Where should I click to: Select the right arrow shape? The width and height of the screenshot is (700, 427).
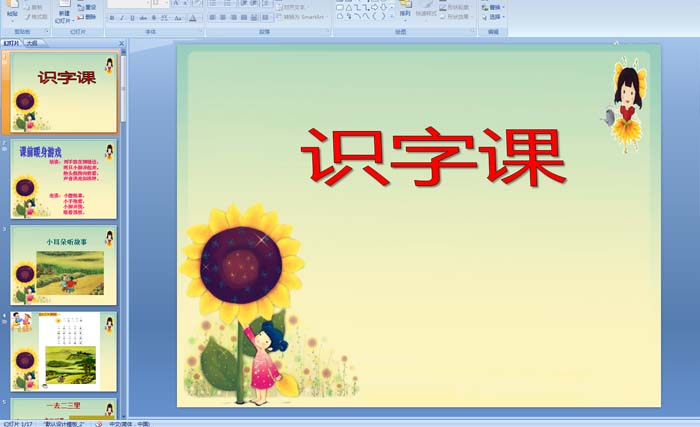[x=375, y=8]
